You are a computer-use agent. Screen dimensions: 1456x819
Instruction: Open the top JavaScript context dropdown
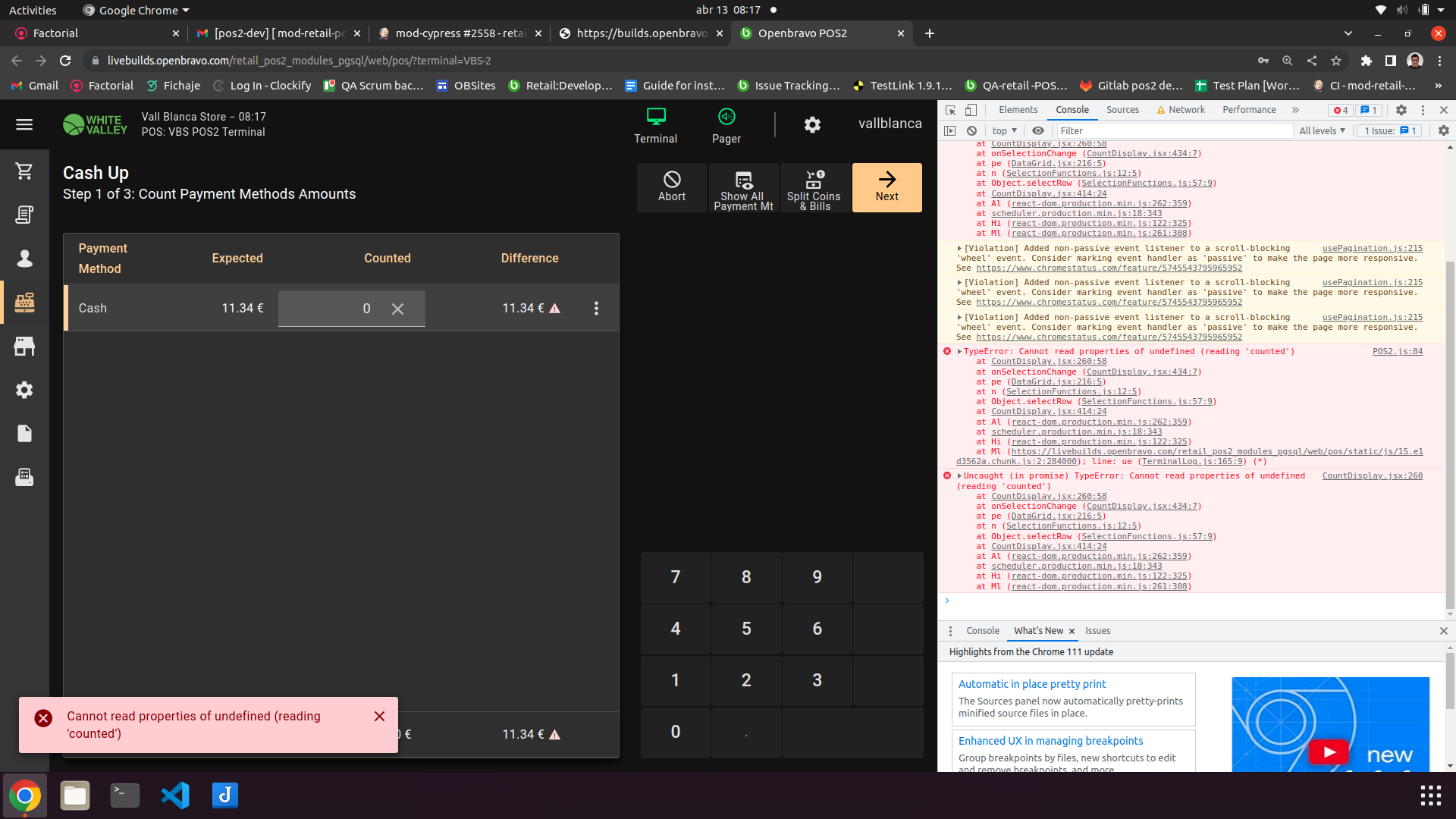[x=1004, y=130]
